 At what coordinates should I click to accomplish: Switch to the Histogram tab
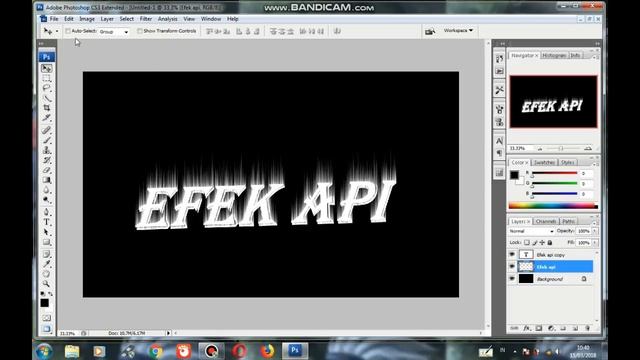[554, 55]
